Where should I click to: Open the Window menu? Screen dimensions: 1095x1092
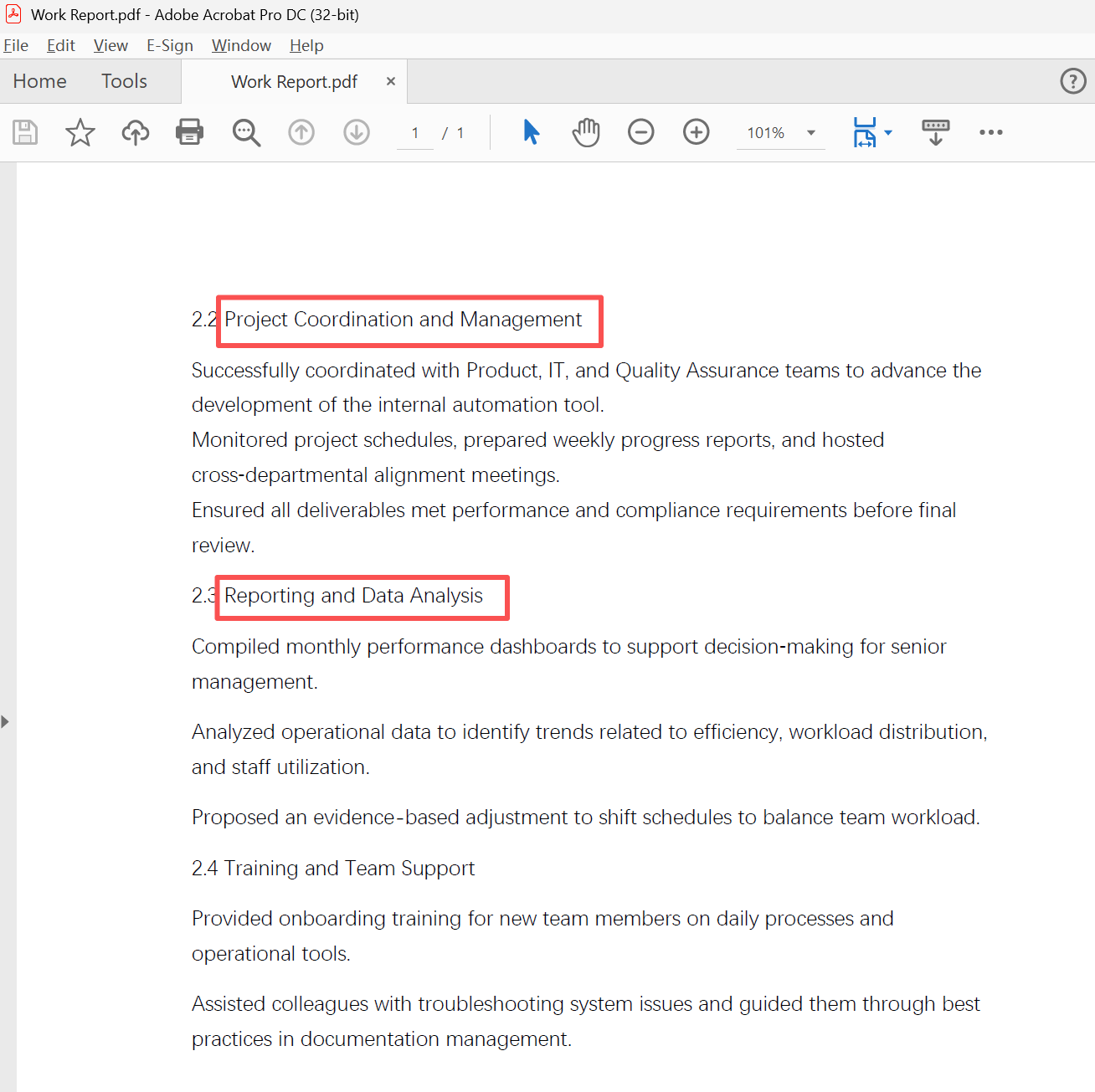coord(241,45)
